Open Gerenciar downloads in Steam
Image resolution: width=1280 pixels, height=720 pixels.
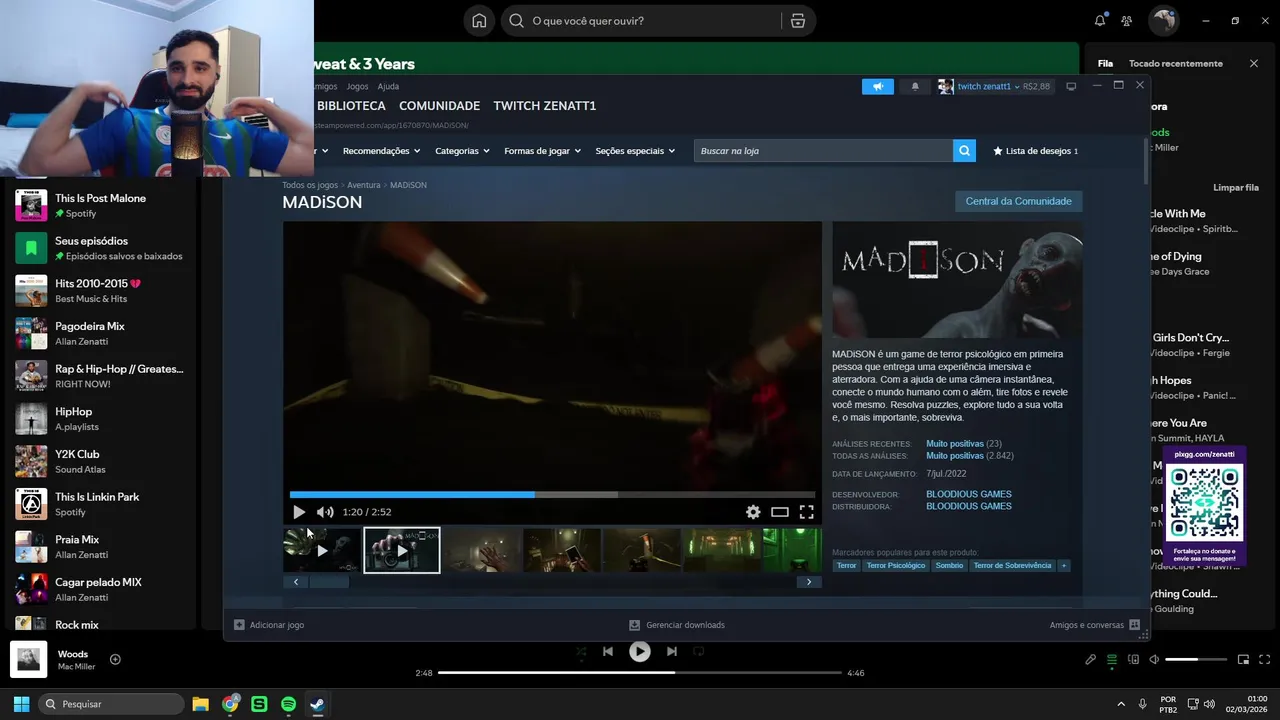pyautogui.click(x=677, y=625)
